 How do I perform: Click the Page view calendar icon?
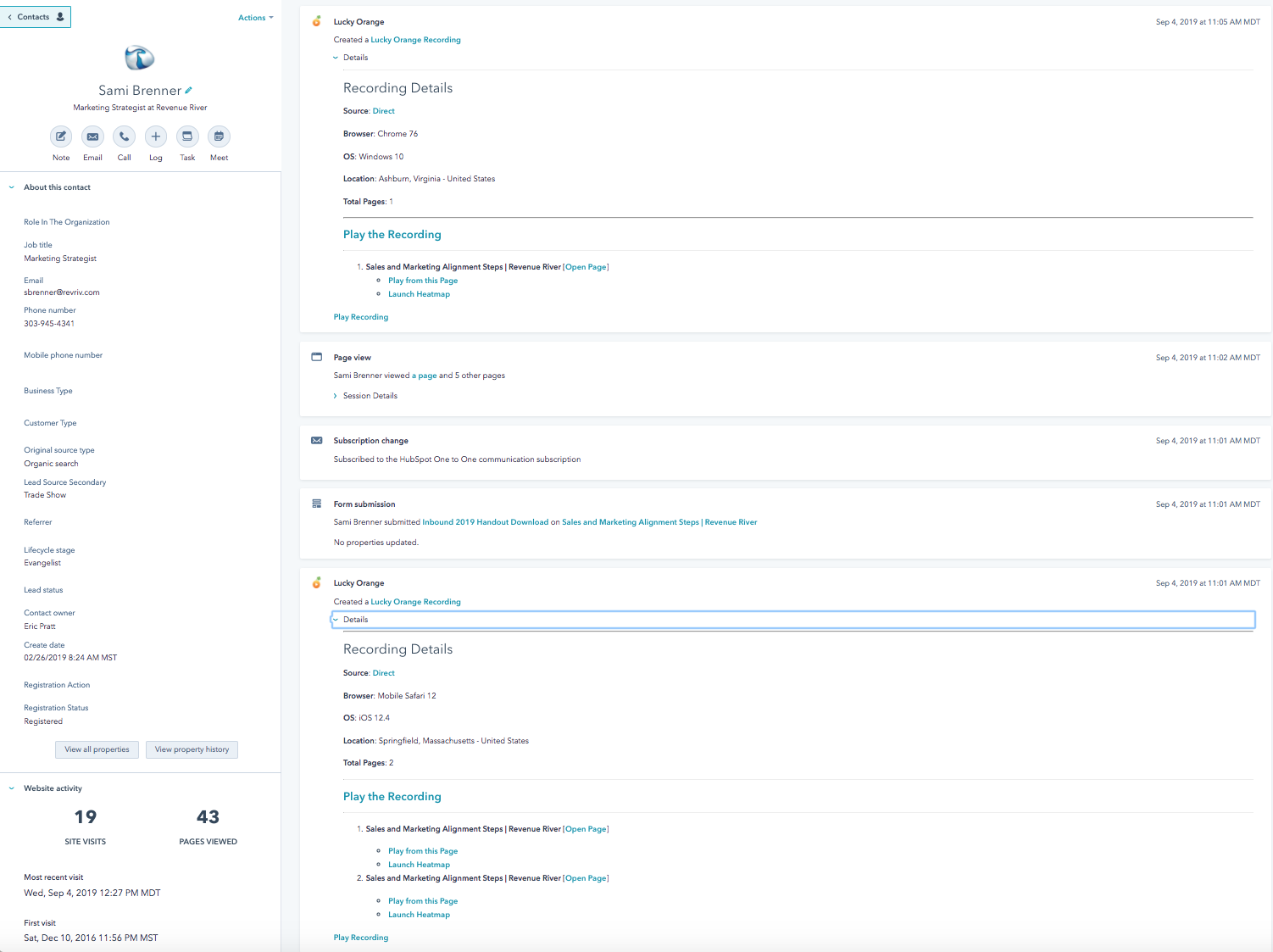tap(317, 357)
